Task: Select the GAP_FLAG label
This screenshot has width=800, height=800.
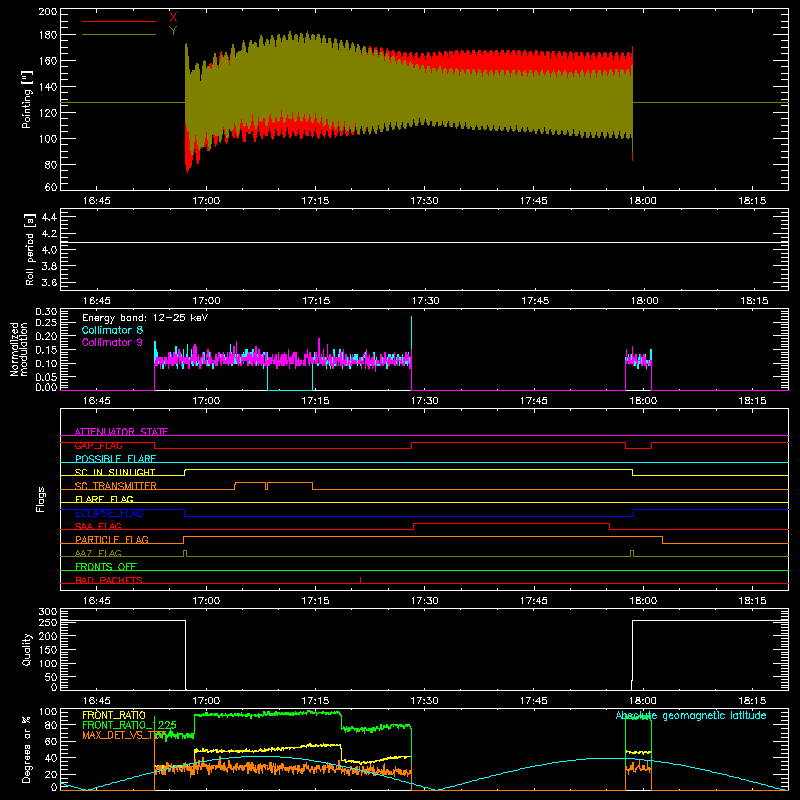Action: pyautogui.click(x=98, y=445)
